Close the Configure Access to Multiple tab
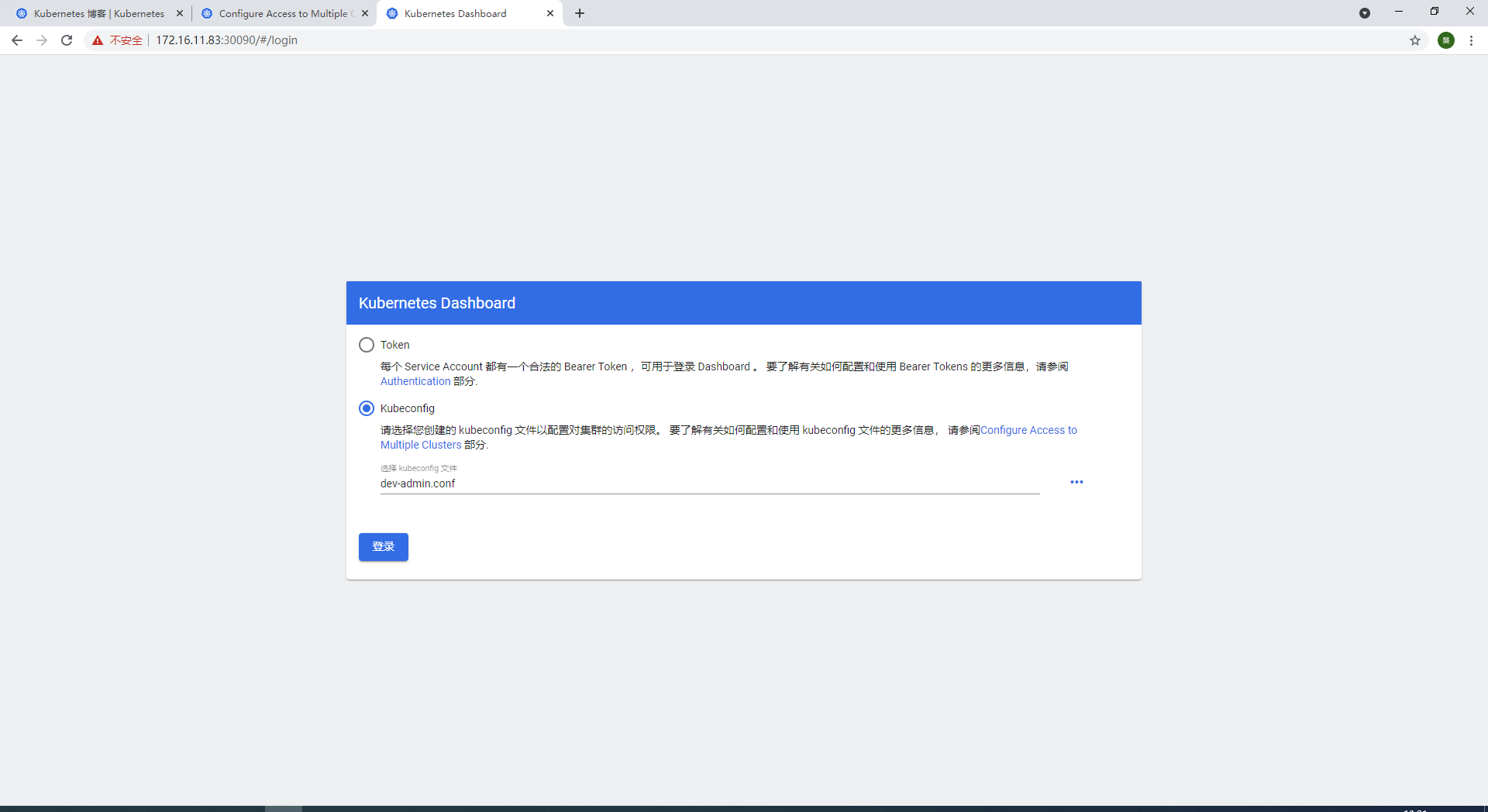Screen dimensions: 1488x812 coord(365,13)
